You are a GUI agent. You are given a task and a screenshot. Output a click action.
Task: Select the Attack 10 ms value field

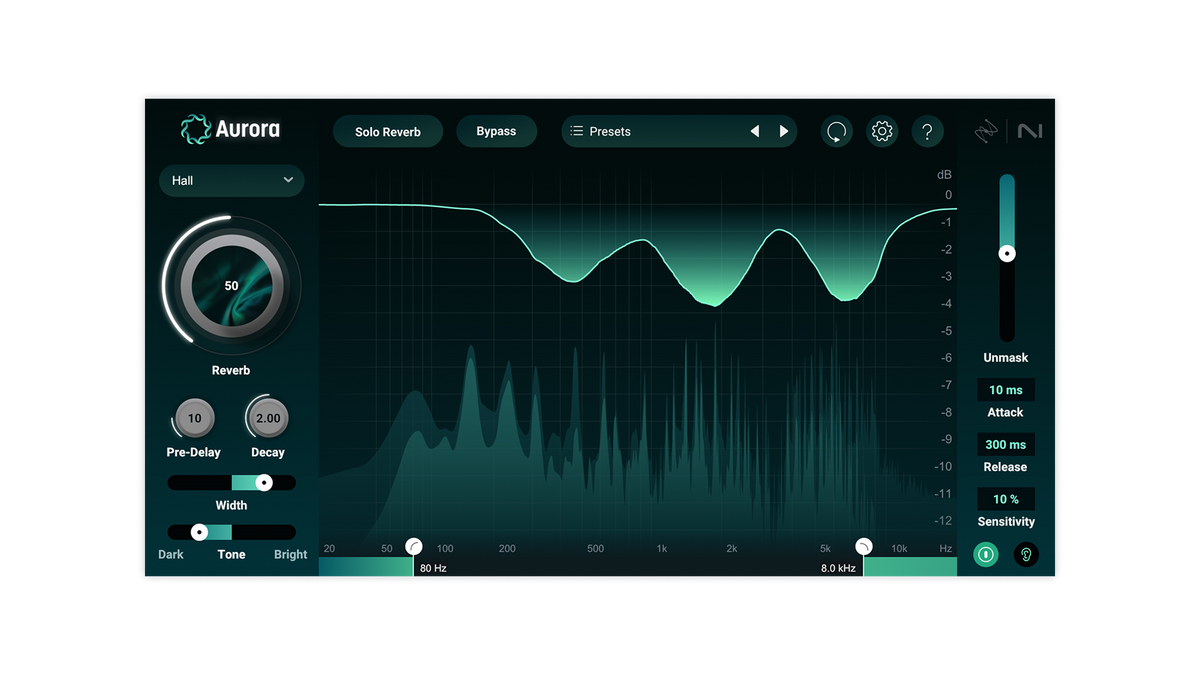click(1006, 390)
